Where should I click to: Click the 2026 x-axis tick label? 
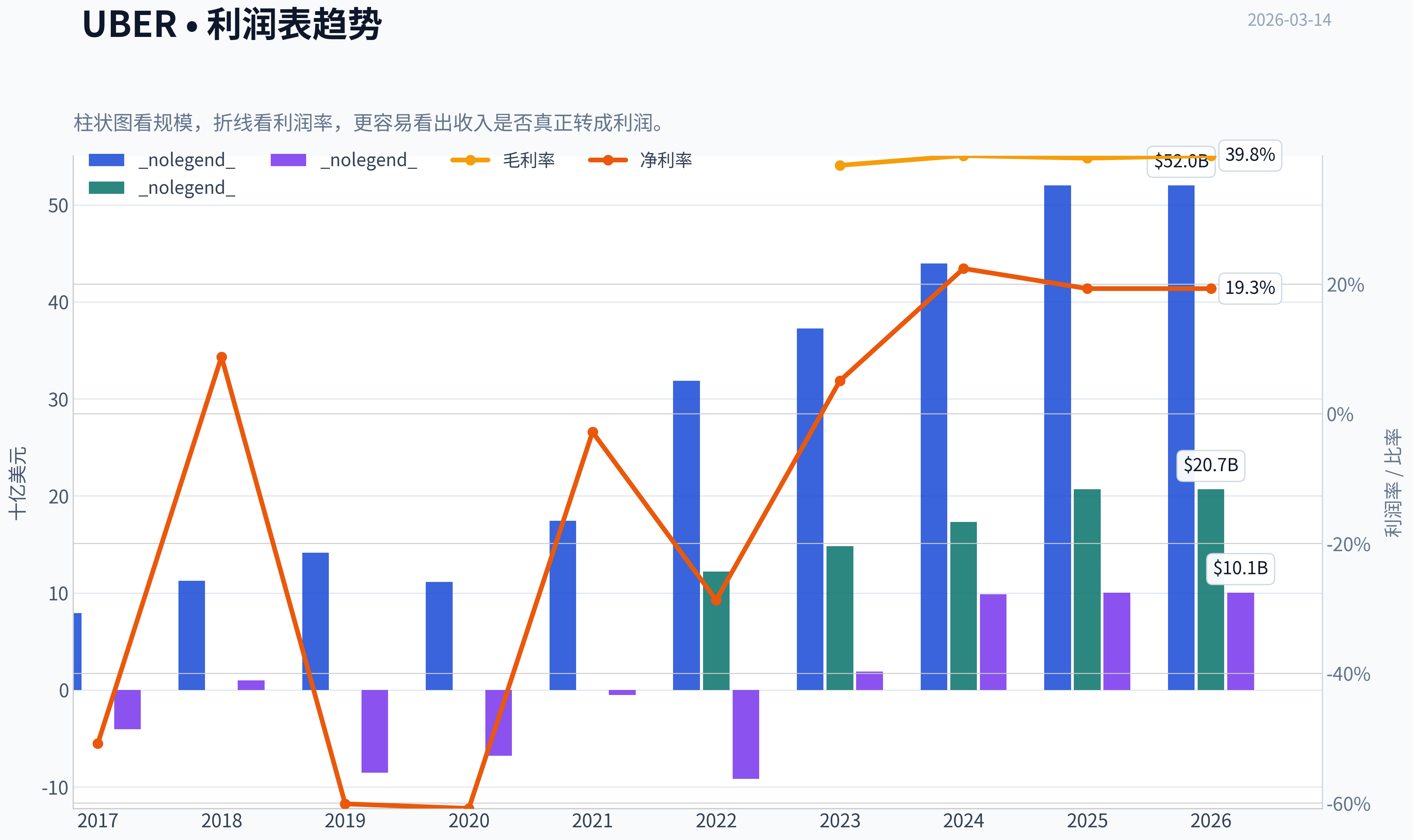coord(1210,821)
